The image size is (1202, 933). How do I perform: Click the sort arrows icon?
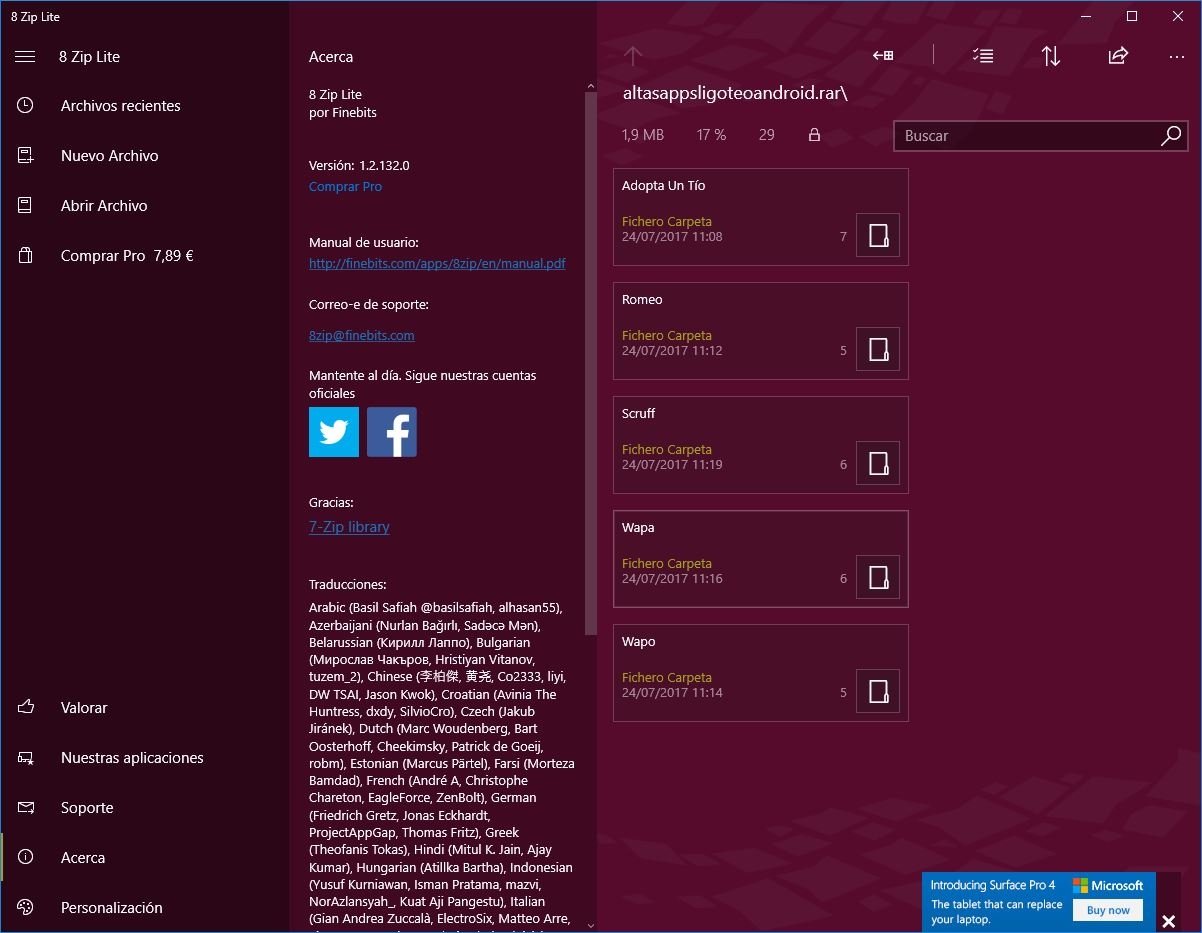pyautogui.click(x=1051, y=56)
